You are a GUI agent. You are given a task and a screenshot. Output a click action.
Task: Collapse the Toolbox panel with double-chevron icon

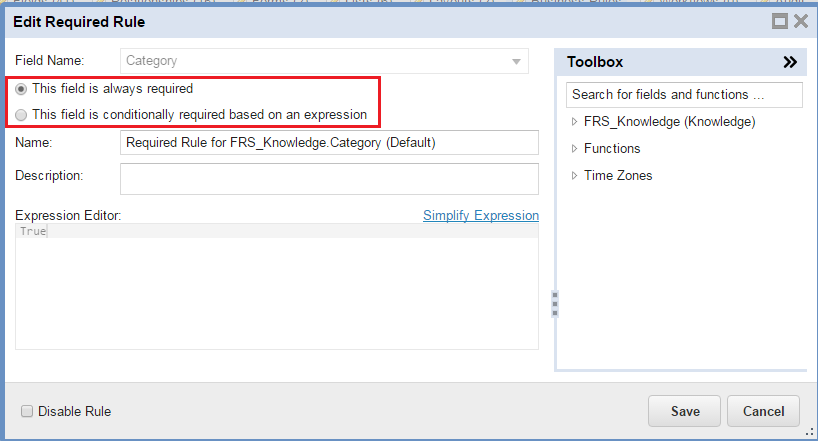coord(790,62)
